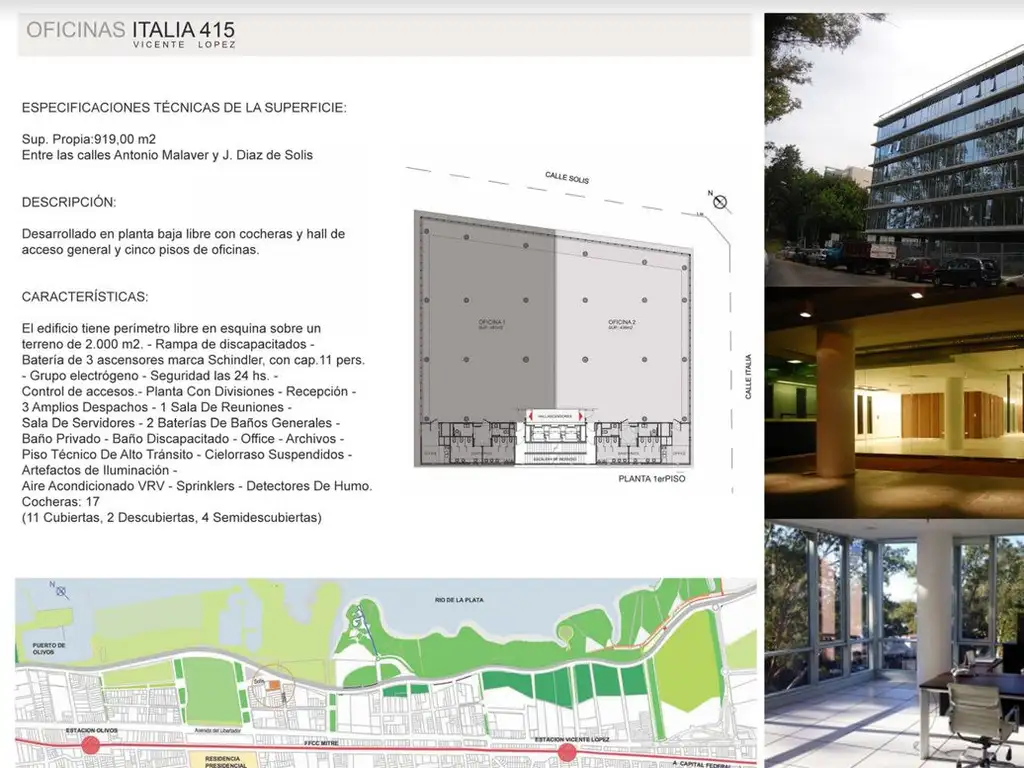Click the 'Sup. Propia:919,00 m2' line

pyautogui.click(x=89, y=139)
